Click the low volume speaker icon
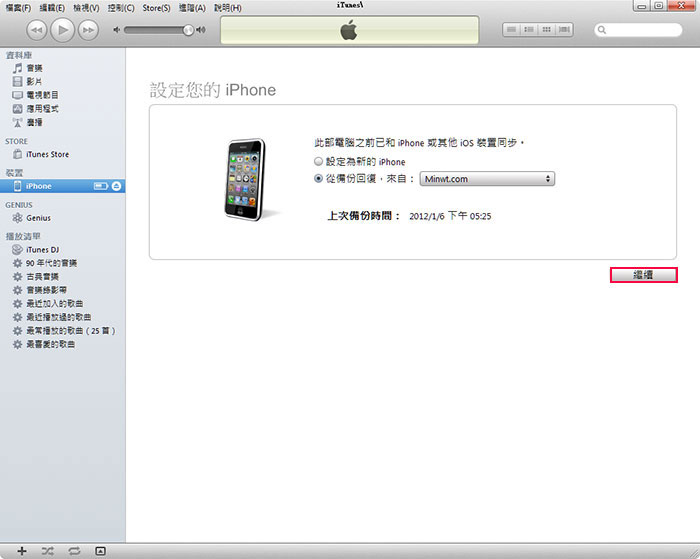 (x=117, y=30)
